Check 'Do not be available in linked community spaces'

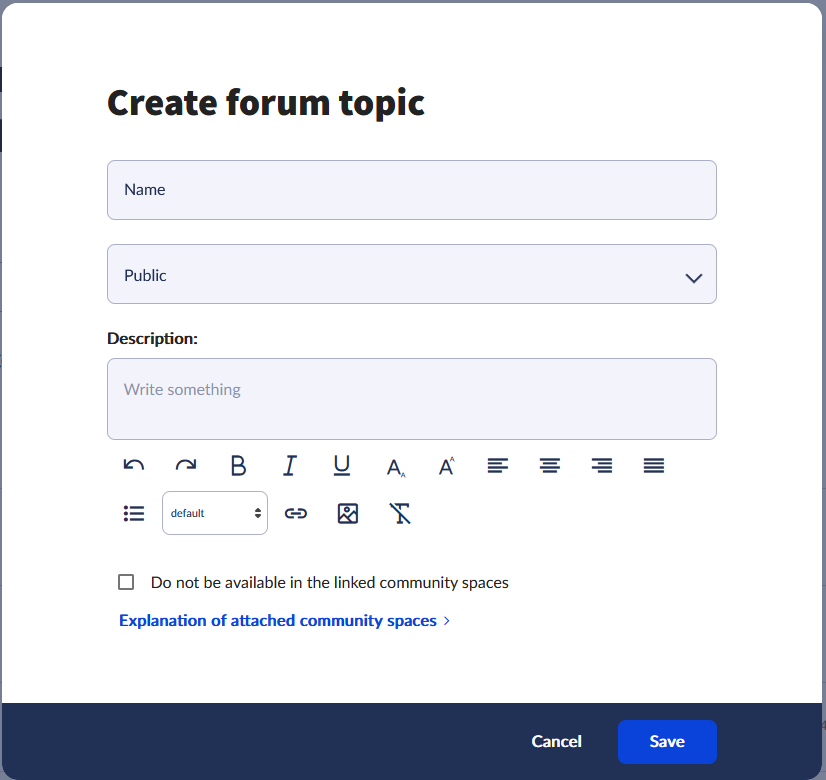pos(126,582)
